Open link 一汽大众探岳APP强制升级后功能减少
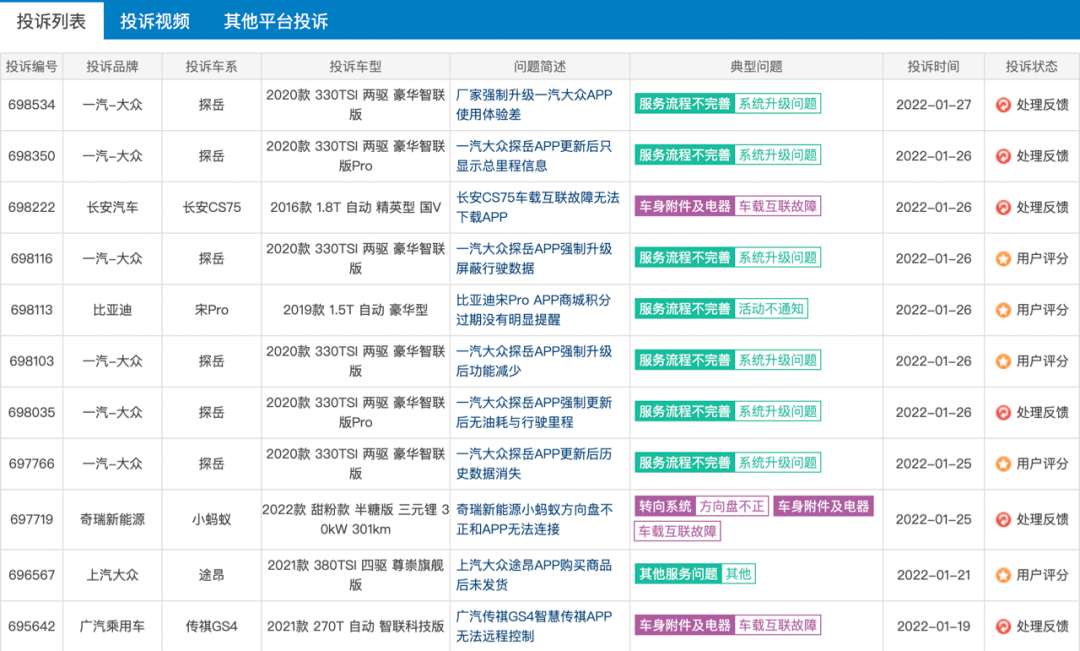 [534, 361]
